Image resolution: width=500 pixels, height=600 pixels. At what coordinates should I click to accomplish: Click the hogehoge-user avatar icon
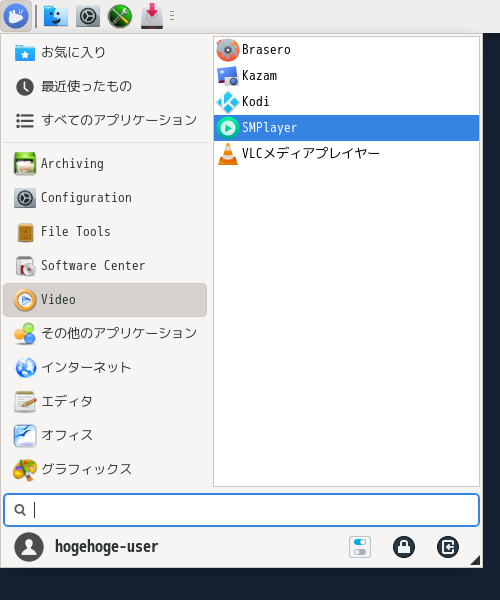(29, 547)
